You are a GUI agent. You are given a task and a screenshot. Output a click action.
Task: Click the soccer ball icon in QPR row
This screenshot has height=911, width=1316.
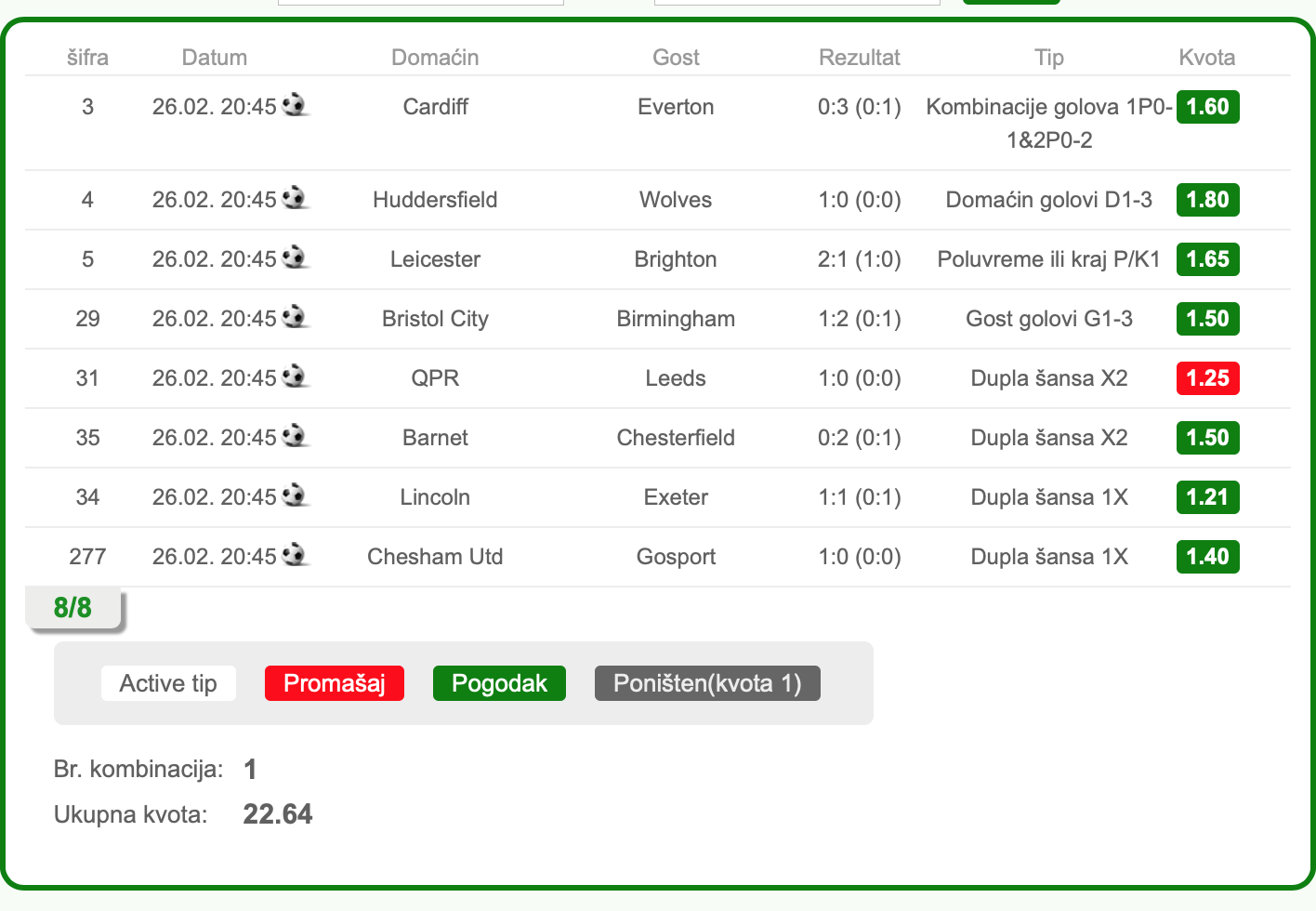click(x=295, y=376)
